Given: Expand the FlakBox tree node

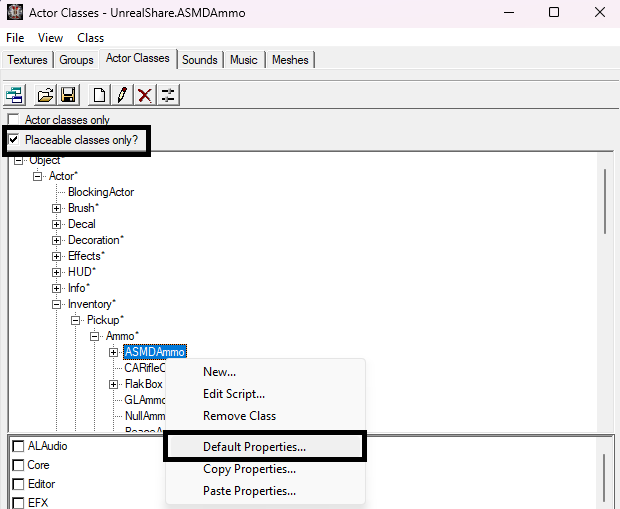Looking at the screenshot, I should pos(113,384).
